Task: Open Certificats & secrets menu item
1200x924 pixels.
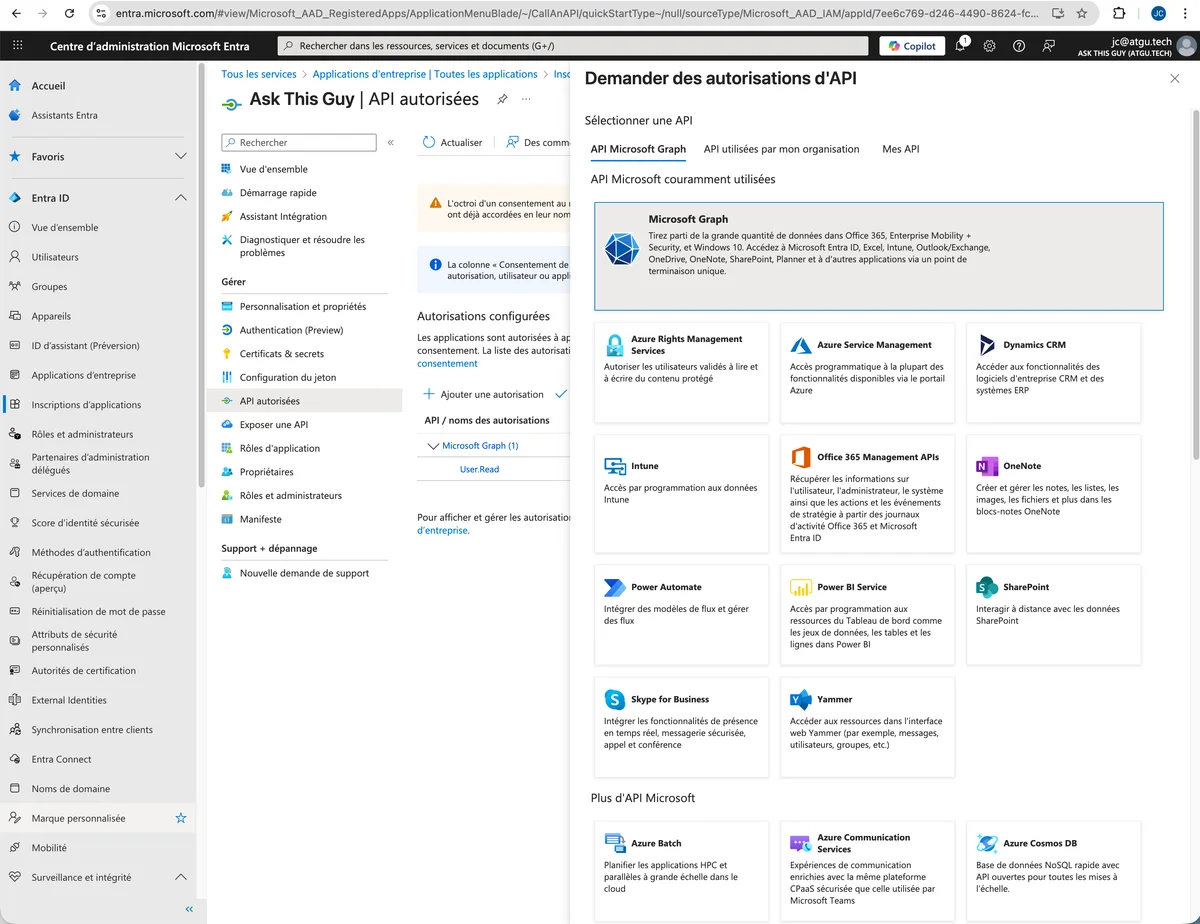Action: pos(281,354)
